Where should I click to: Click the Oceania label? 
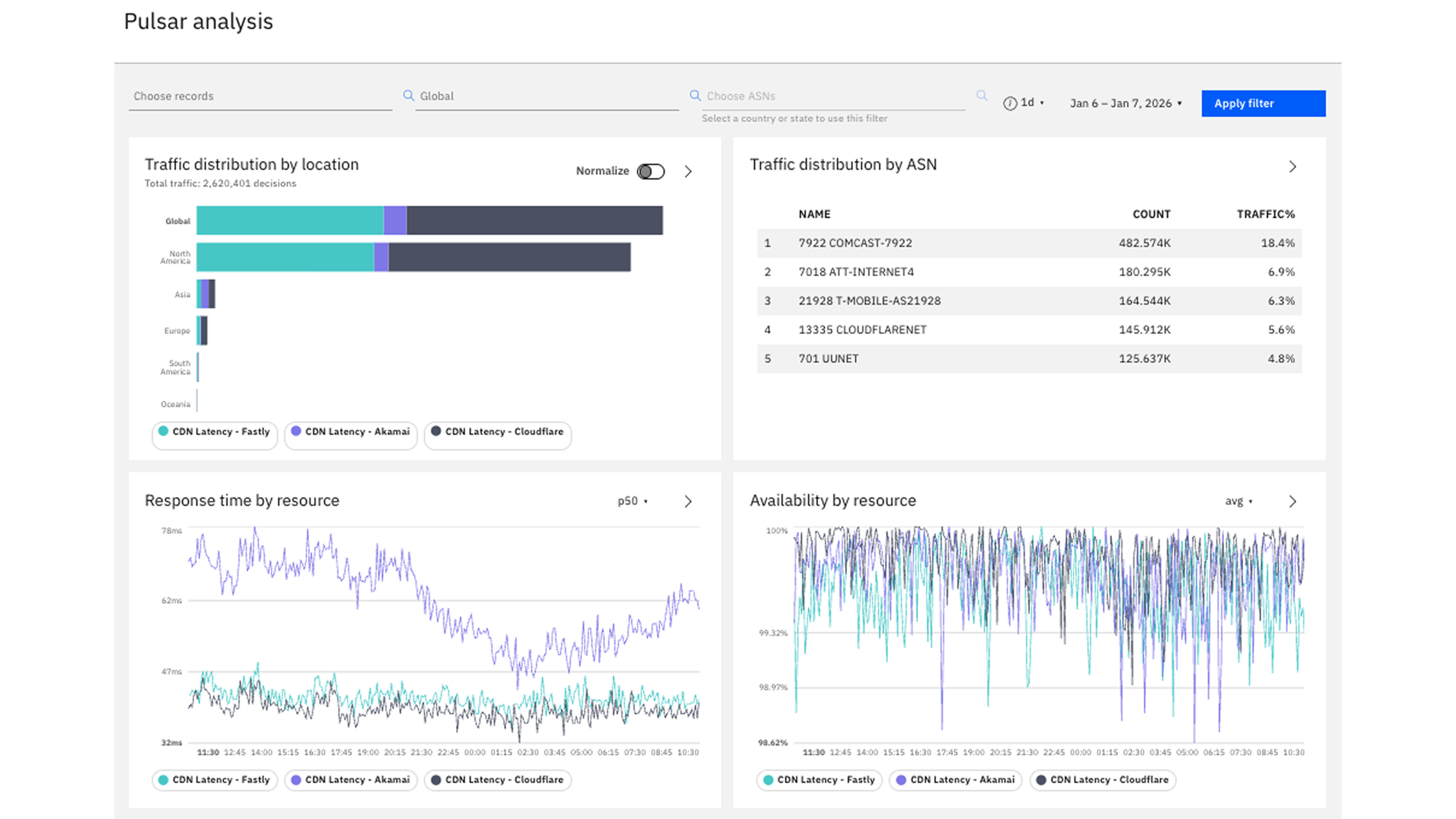175,404
